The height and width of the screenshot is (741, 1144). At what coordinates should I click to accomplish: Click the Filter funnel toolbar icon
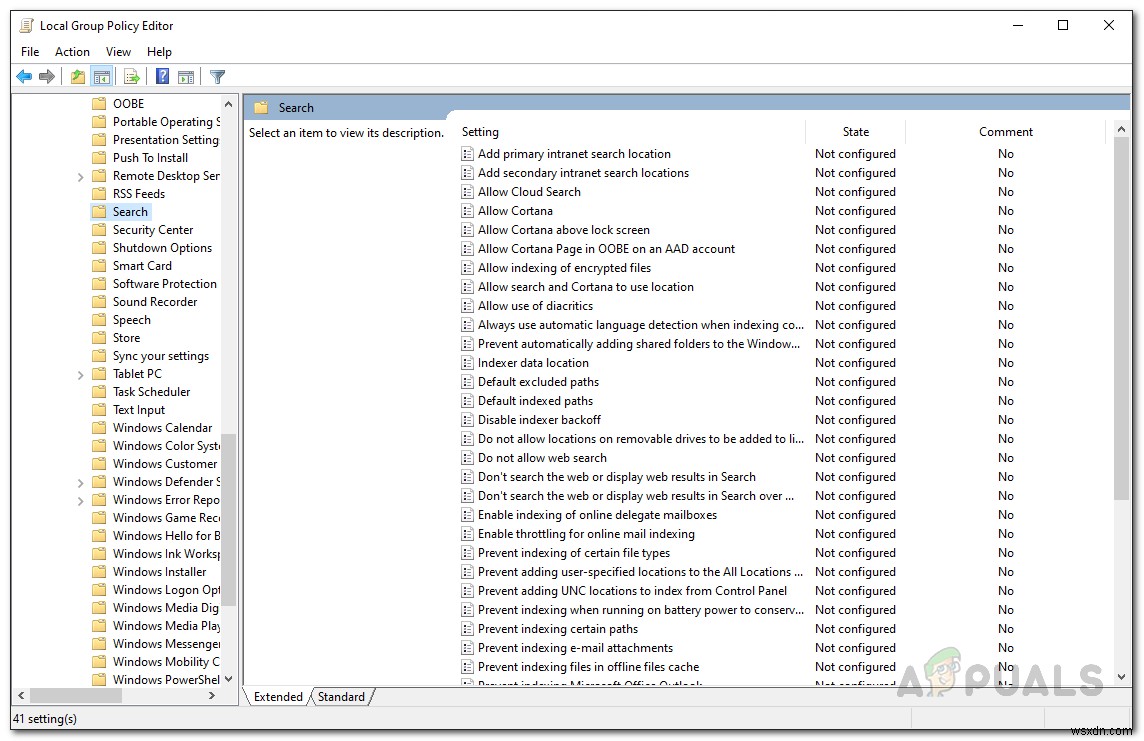coord(217,77)
